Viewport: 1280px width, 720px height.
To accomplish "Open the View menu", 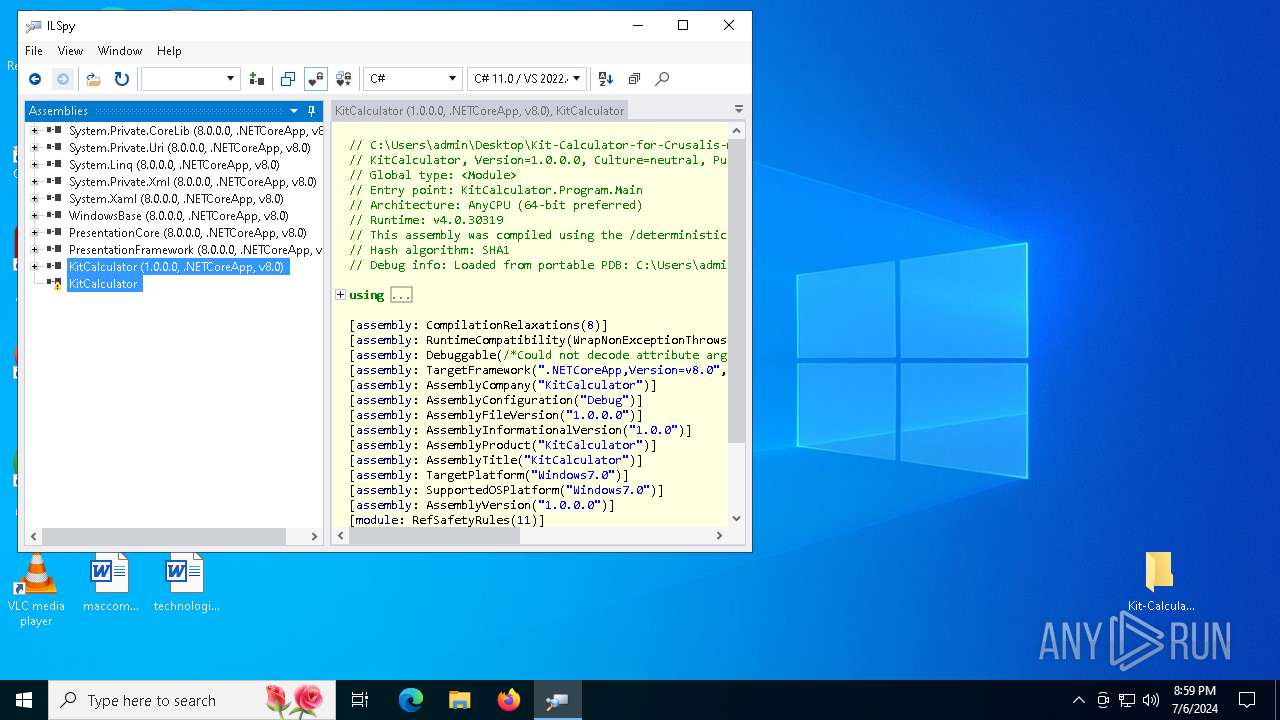I will (x=70, y=51).
